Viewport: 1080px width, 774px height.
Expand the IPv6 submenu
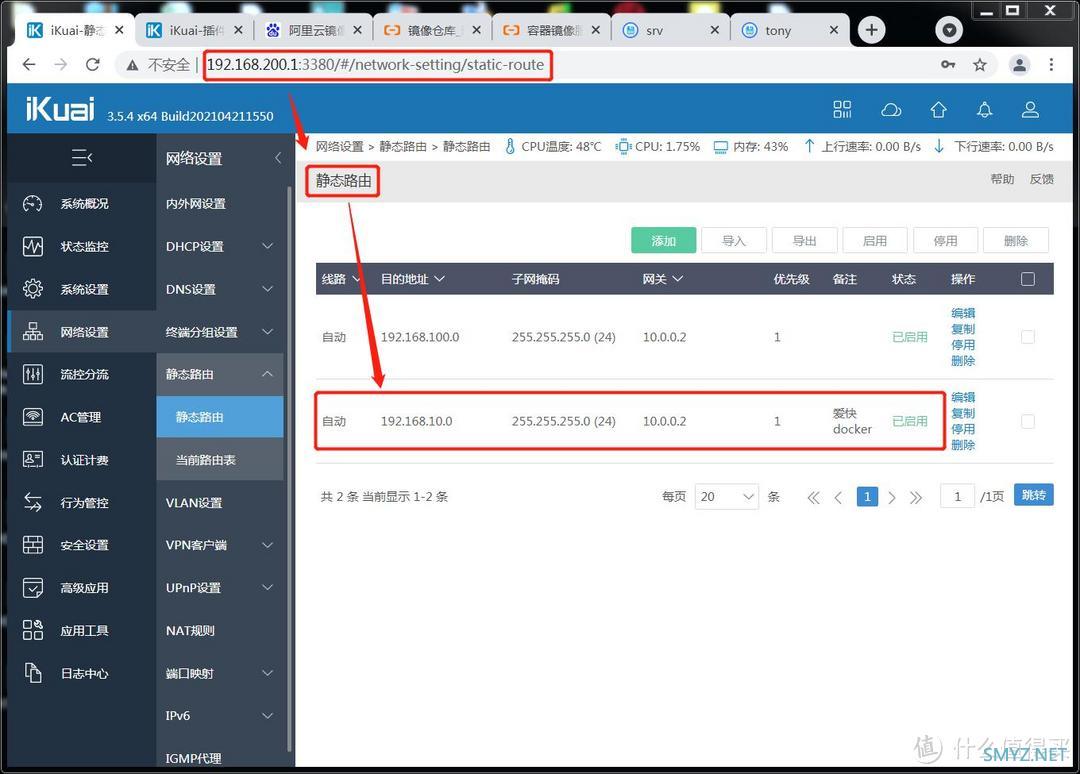(x=267, y=715)
